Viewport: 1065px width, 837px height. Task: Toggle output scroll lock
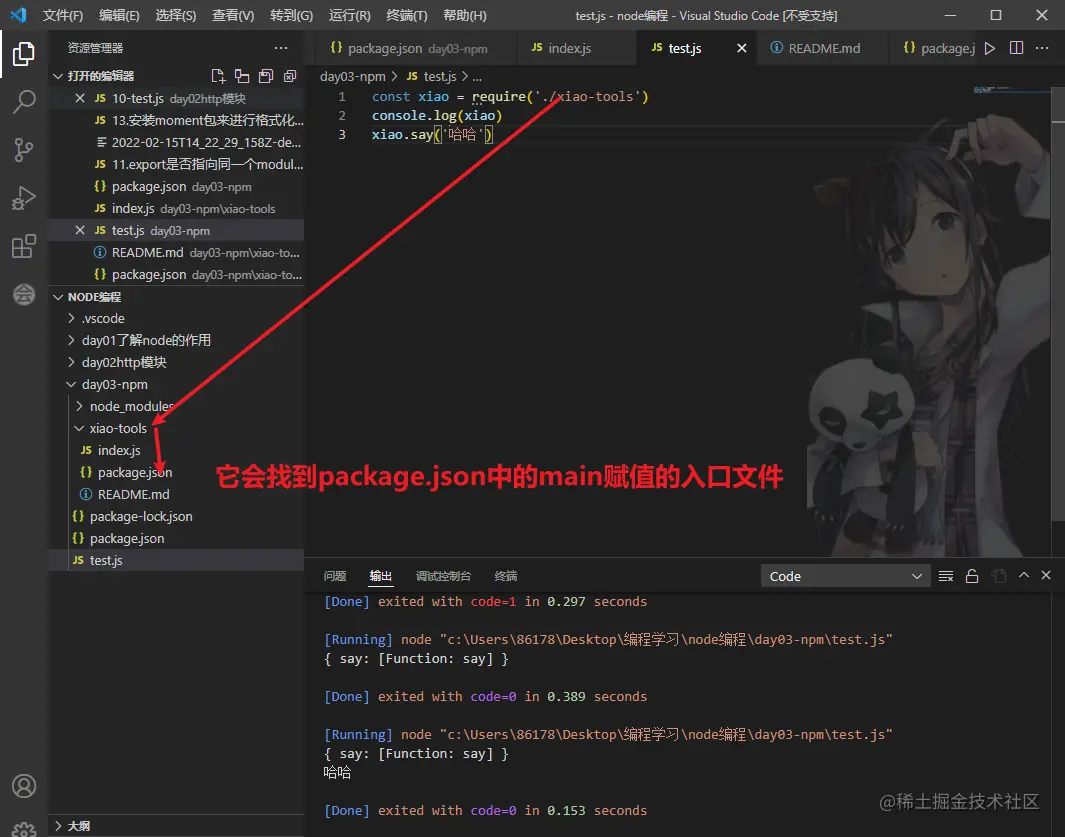click(972, 576)
